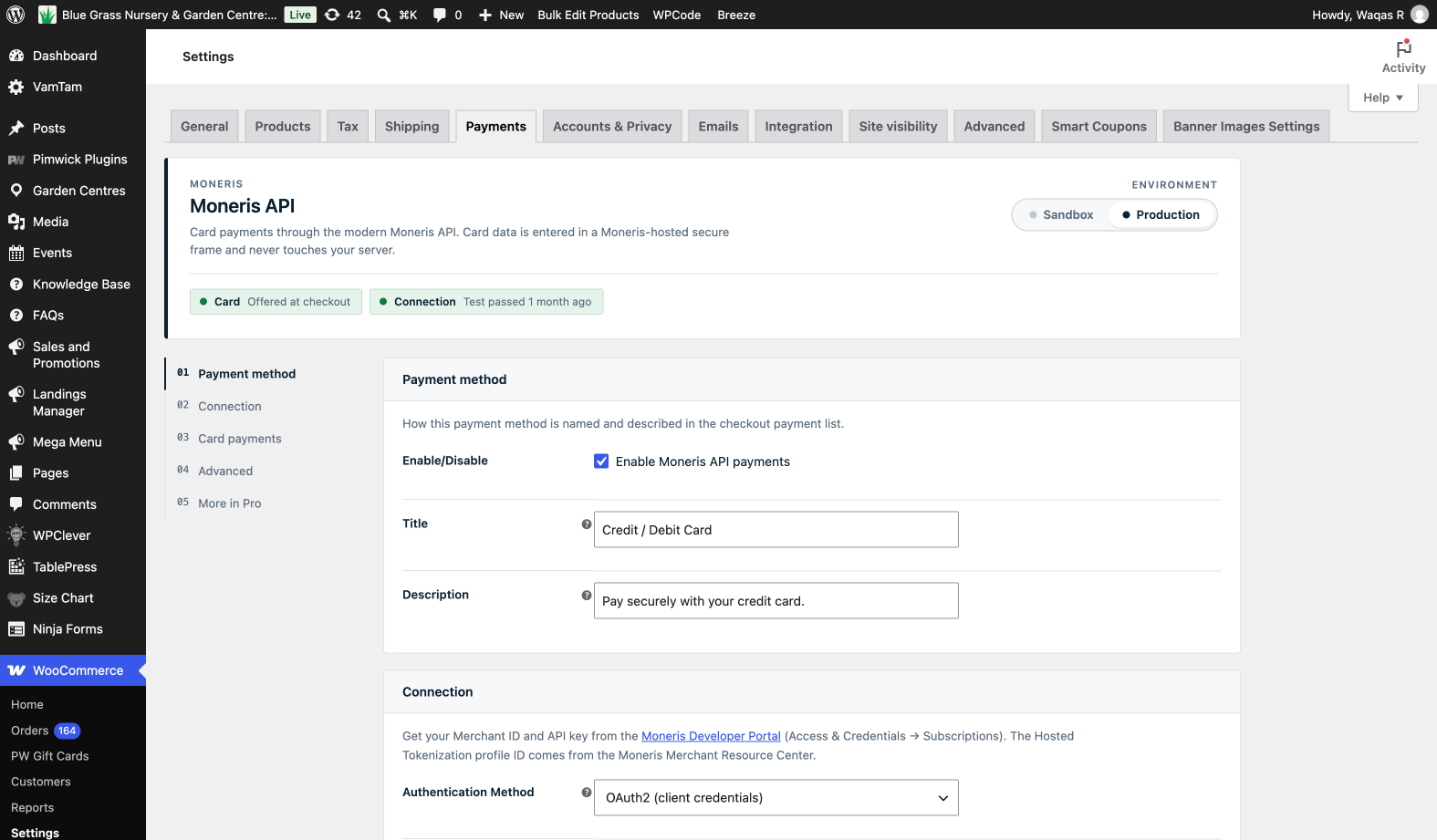The image size is (1437, 840).
Task: Open the Howdy, Waqas R account menu
Action: (1369, 15)
